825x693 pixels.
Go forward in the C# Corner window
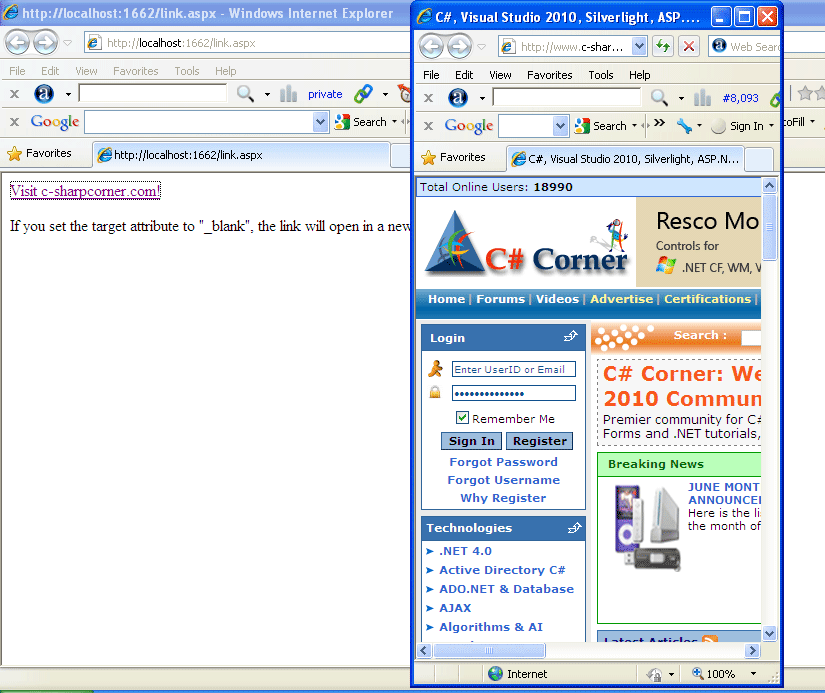[x=460, y=47]
